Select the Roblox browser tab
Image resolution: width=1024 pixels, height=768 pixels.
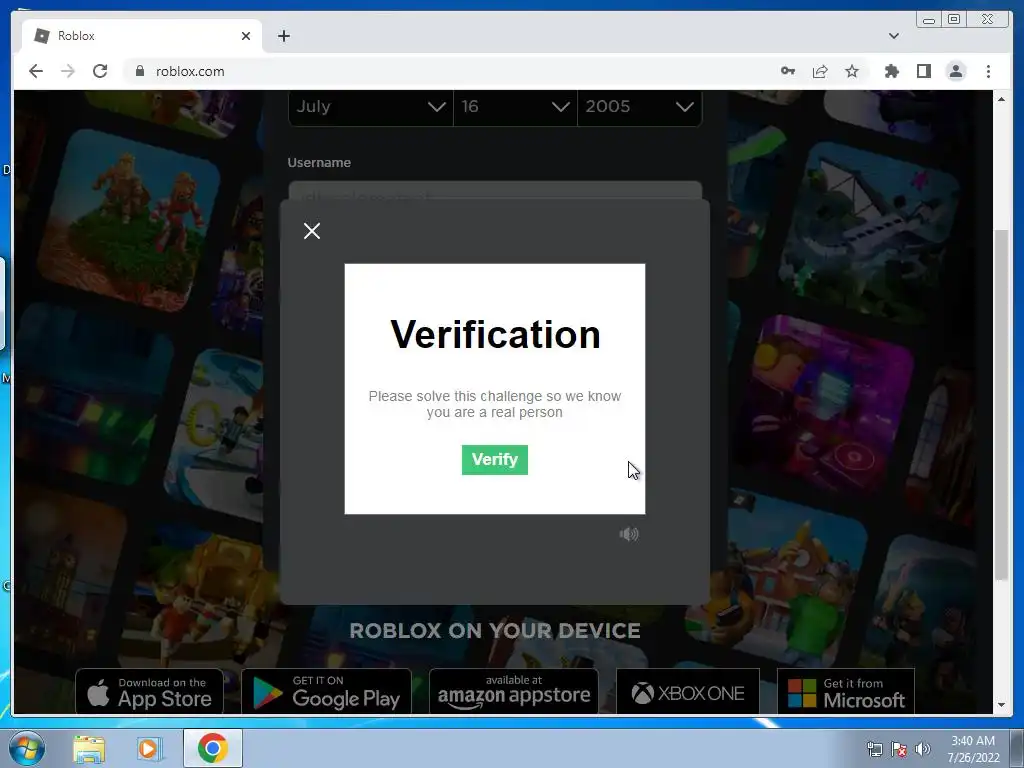tap(140, 36)
